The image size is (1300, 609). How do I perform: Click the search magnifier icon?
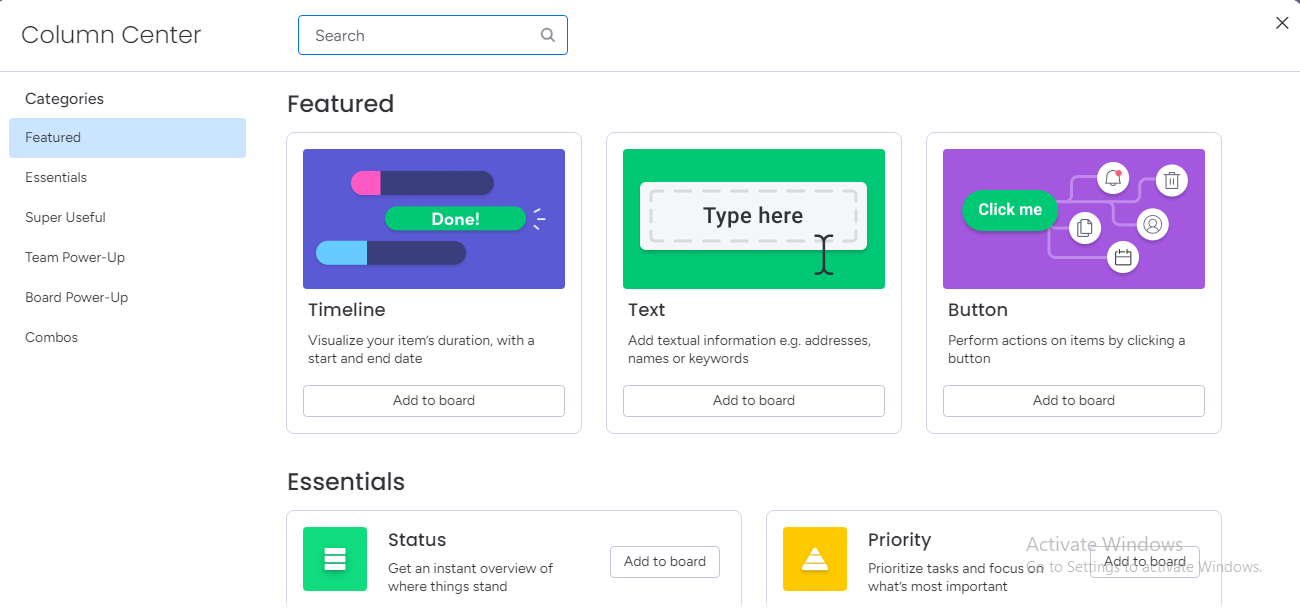[x=548, y=35]
